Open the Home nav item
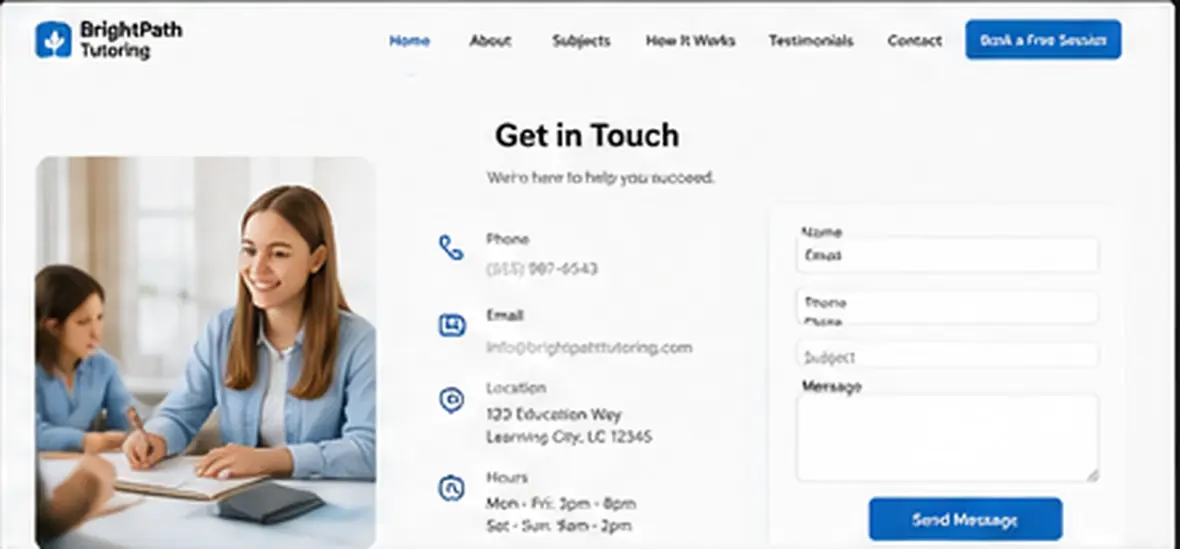 409,41
